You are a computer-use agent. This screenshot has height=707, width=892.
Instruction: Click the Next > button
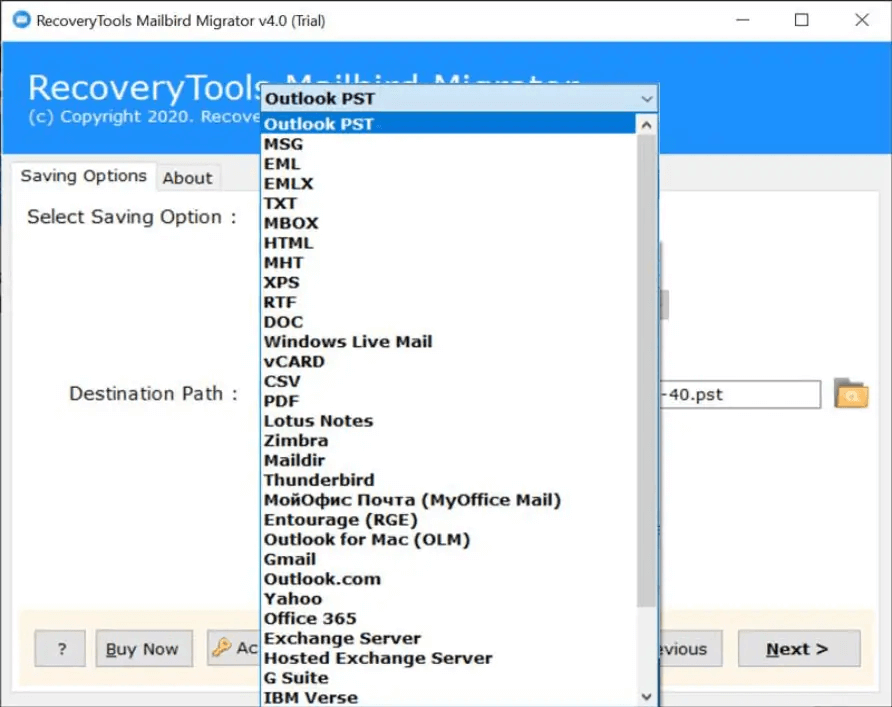[798, 649]
